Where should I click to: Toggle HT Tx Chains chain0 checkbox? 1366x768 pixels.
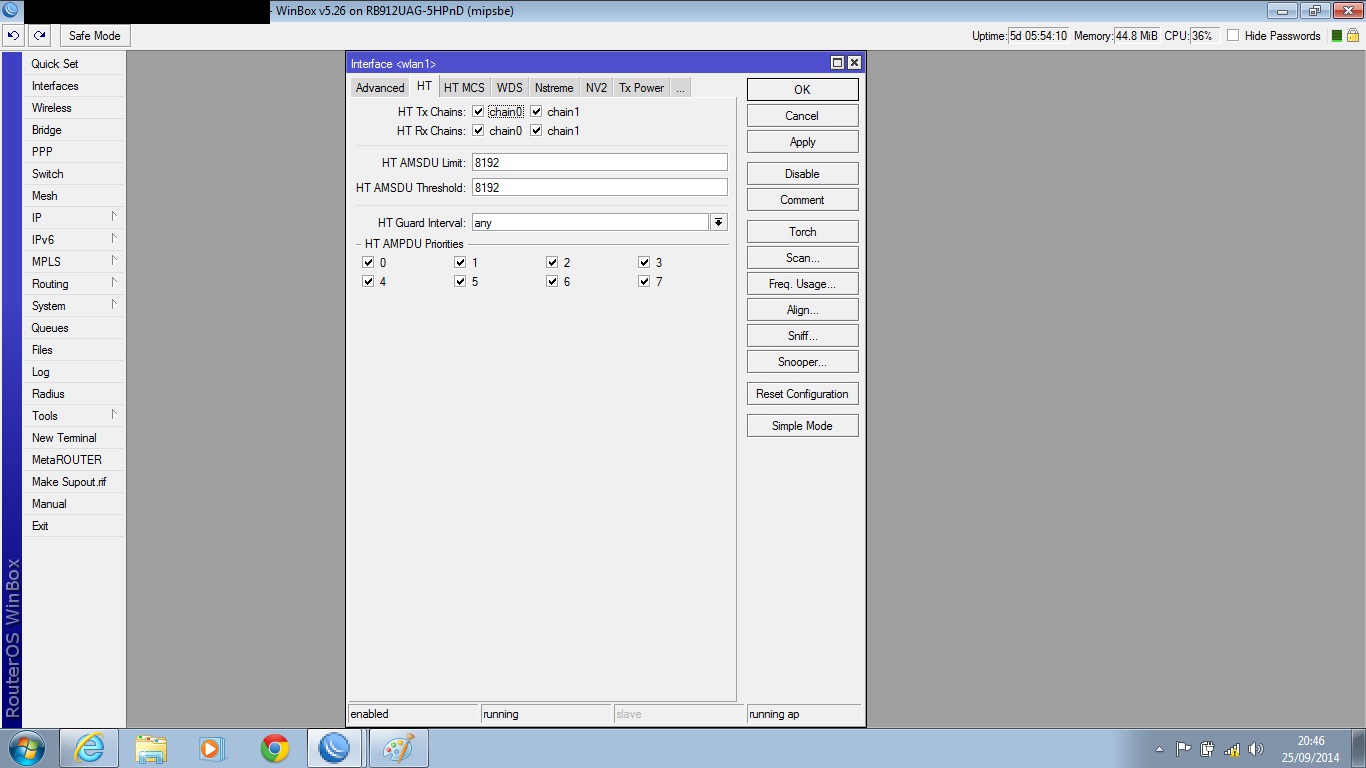point(478,112)
